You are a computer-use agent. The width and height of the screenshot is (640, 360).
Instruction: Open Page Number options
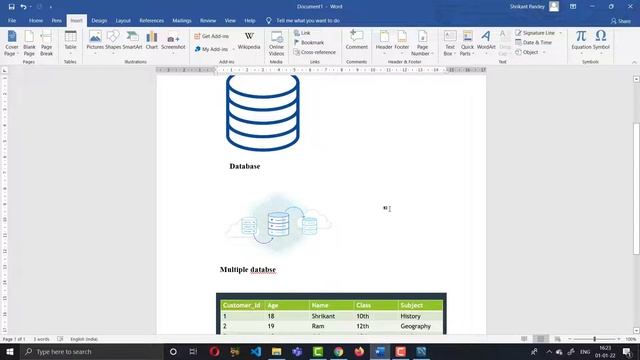(x=422, y=43)
